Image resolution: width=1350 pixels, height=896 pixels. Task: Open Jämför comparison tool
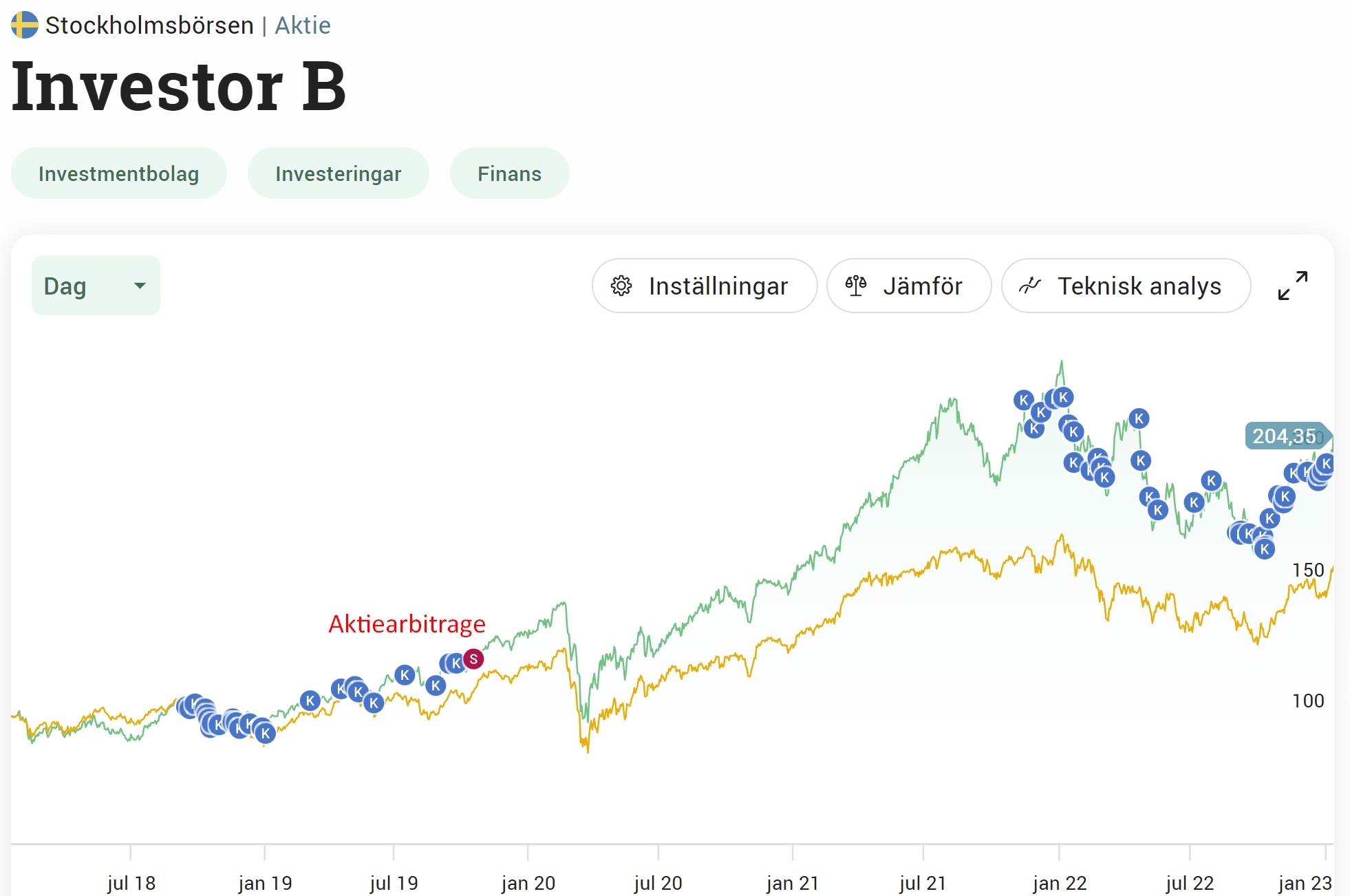pyautogui.click(x=909, y=286)
